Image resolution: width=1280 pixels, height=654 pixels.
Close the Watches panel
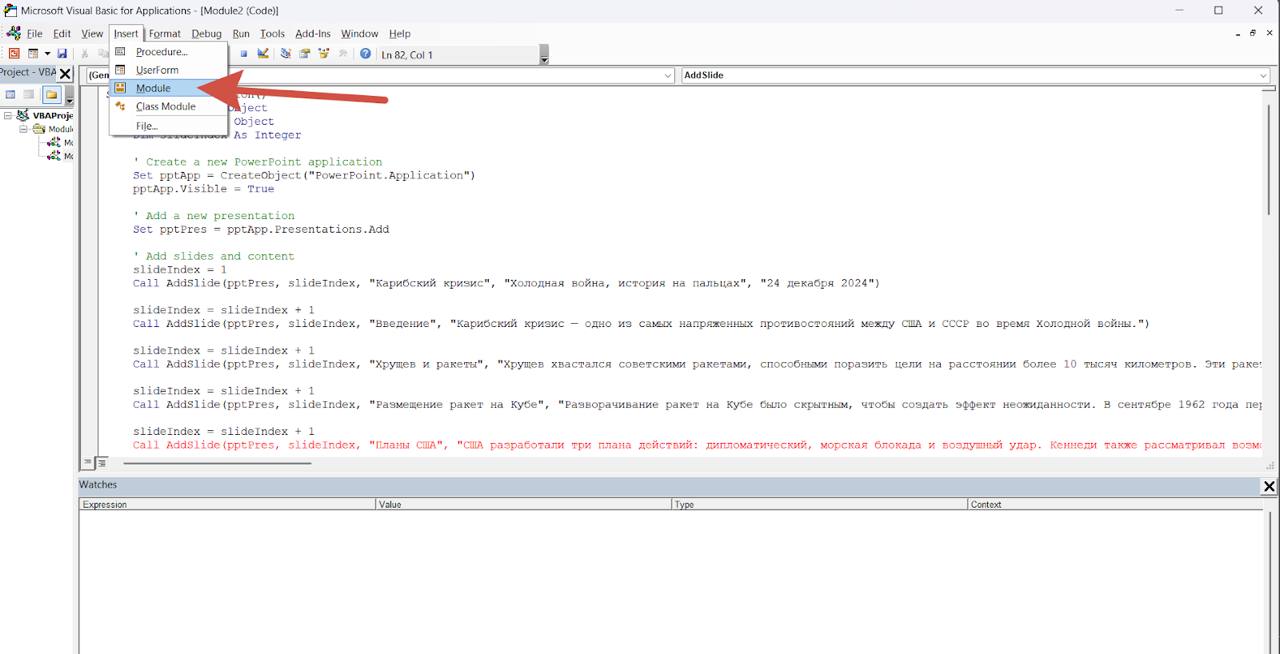coord(1269,486)
